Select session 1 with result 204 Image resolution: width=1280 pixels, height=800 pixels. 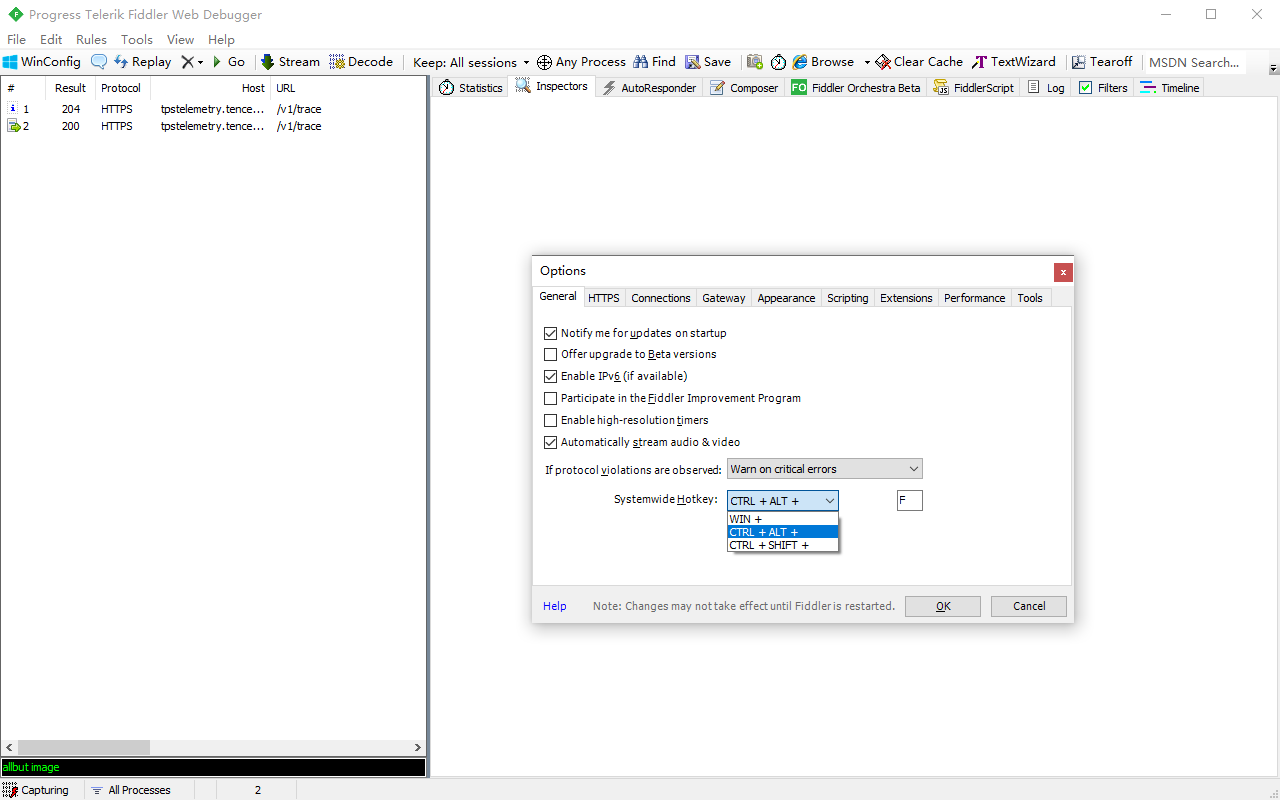[x=213, y=109]
